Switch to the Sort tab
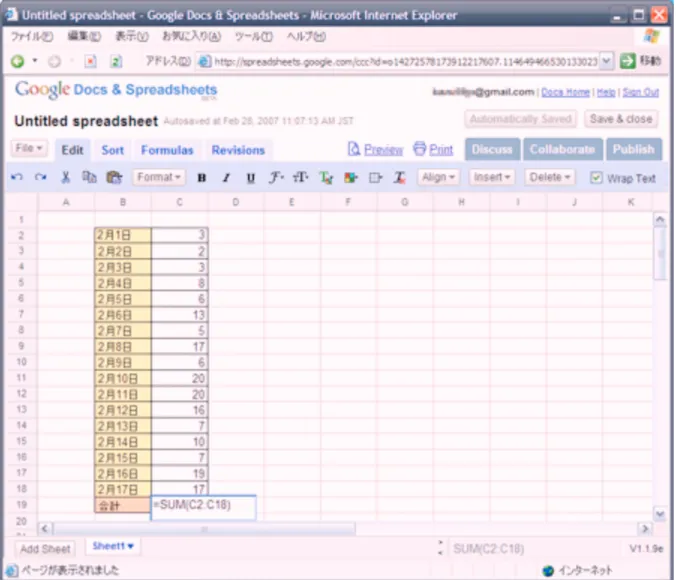Screen dimensions: 676x580 (x=113, y=150)
